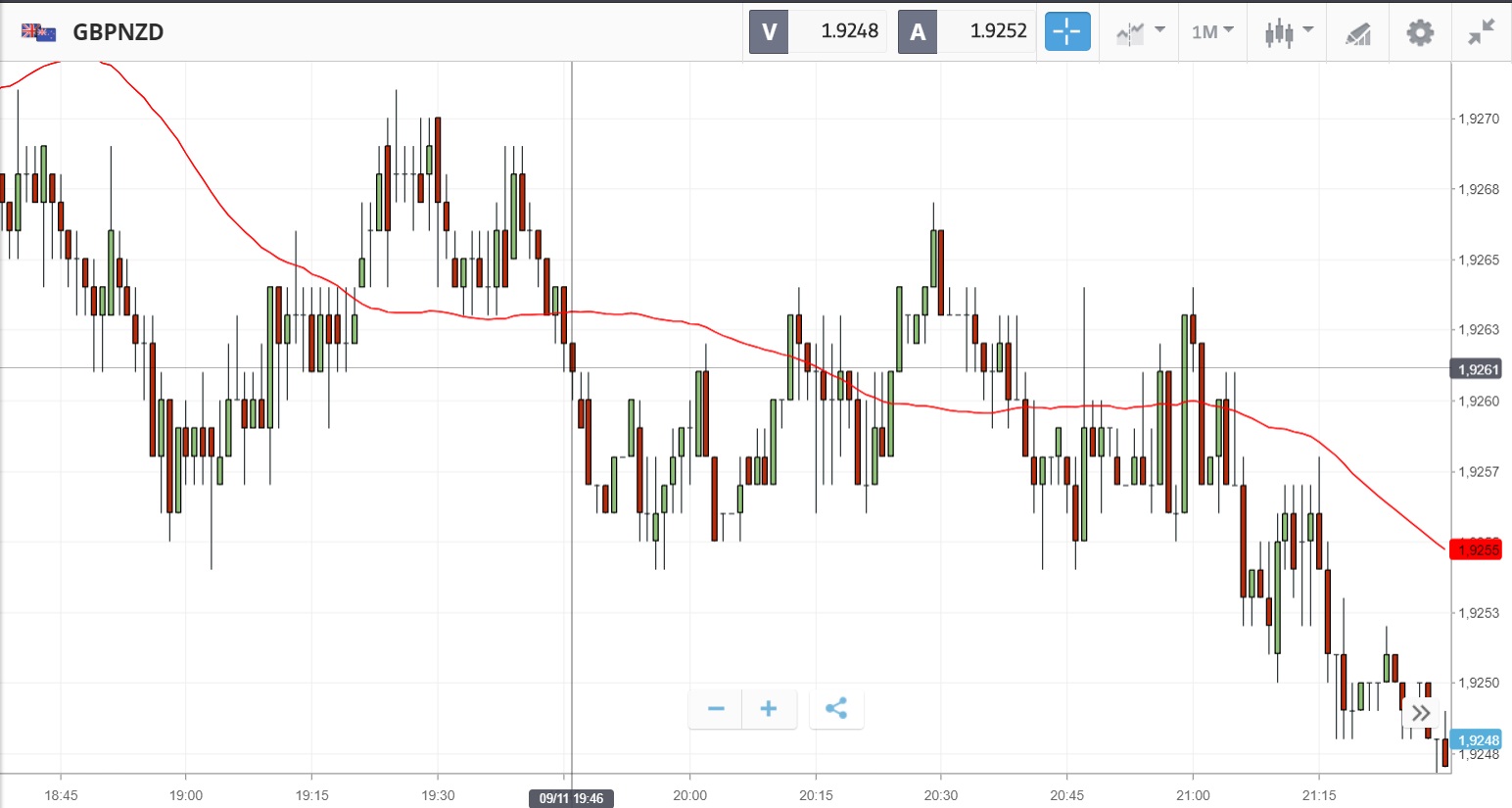The width and height of the screenshot is (1512, 808).
Task: Zoom in using the plus button
Action: [769, 709]
